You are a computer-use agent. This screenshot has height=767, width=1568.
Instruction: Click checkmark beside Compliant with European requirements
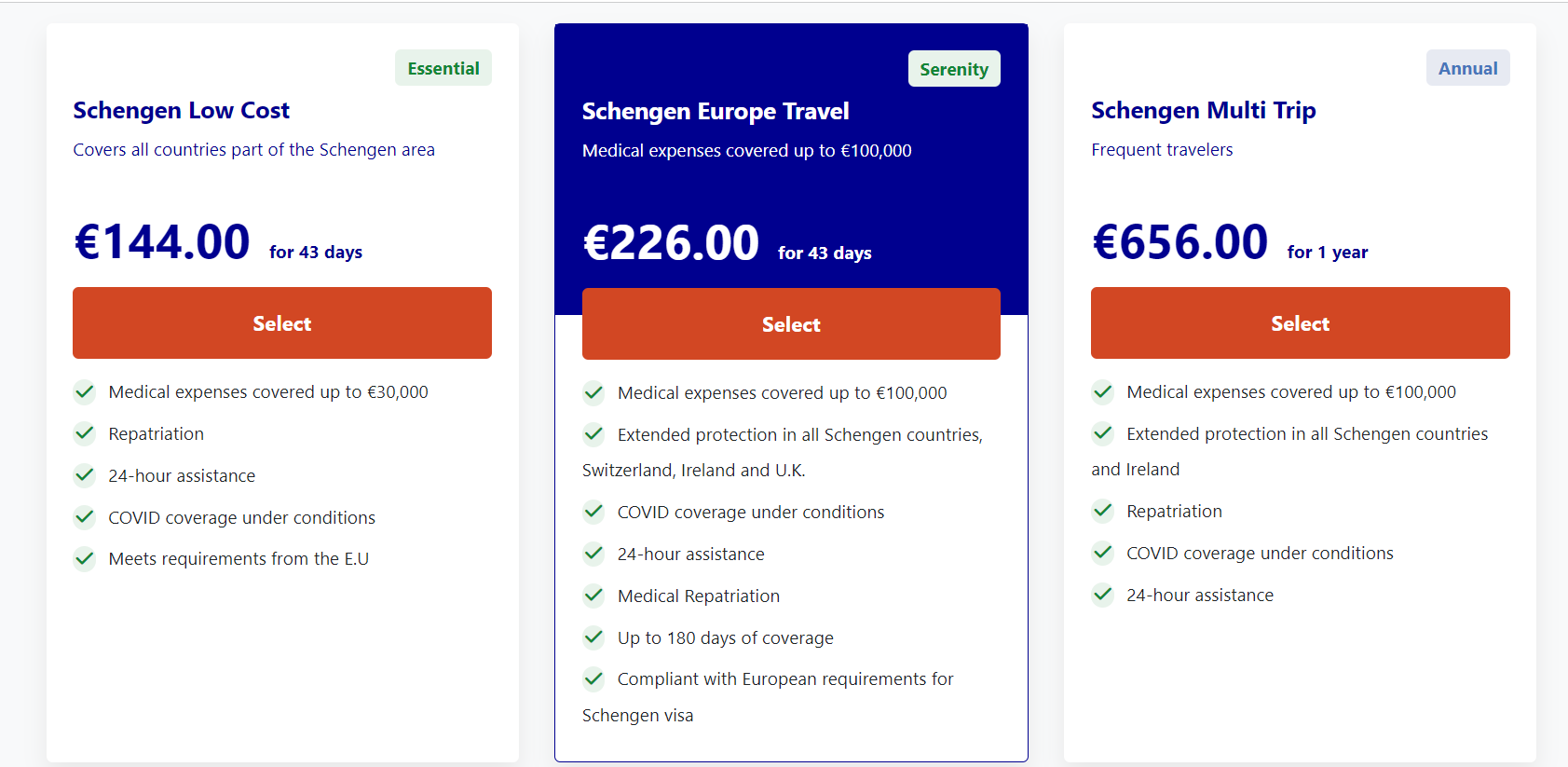593,678
